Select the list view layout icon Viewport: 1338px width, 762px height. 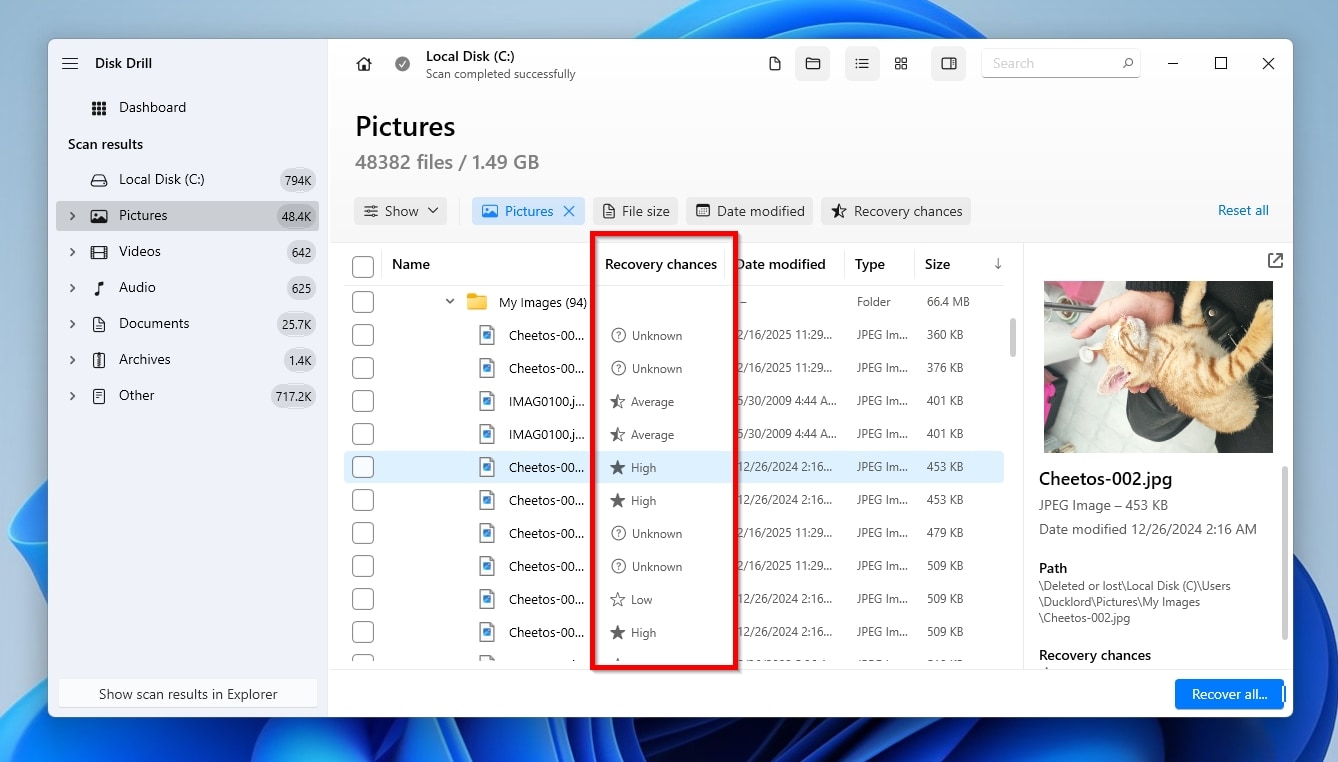point(861,64)
